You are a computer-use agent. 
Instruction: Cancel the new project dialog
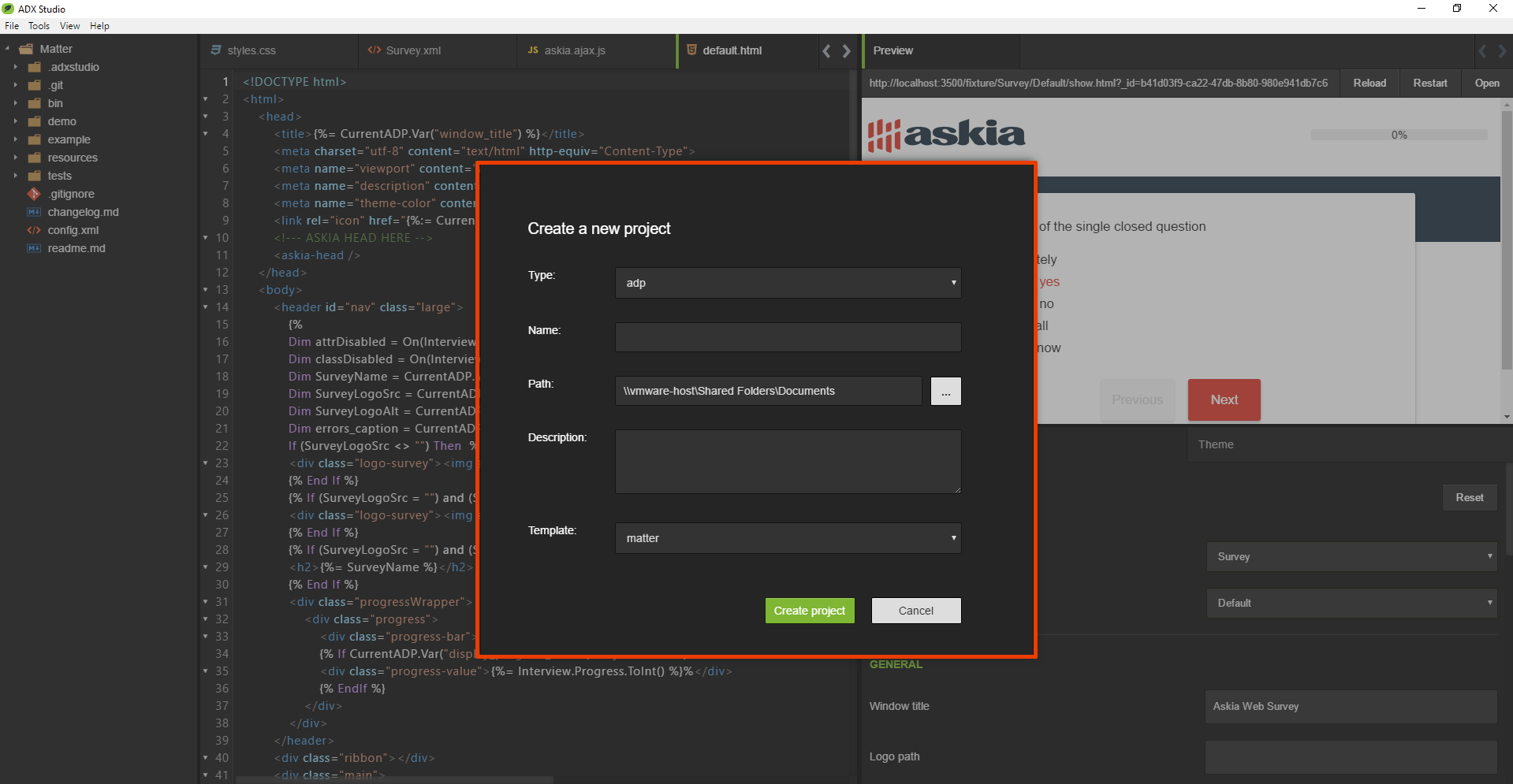915,611
